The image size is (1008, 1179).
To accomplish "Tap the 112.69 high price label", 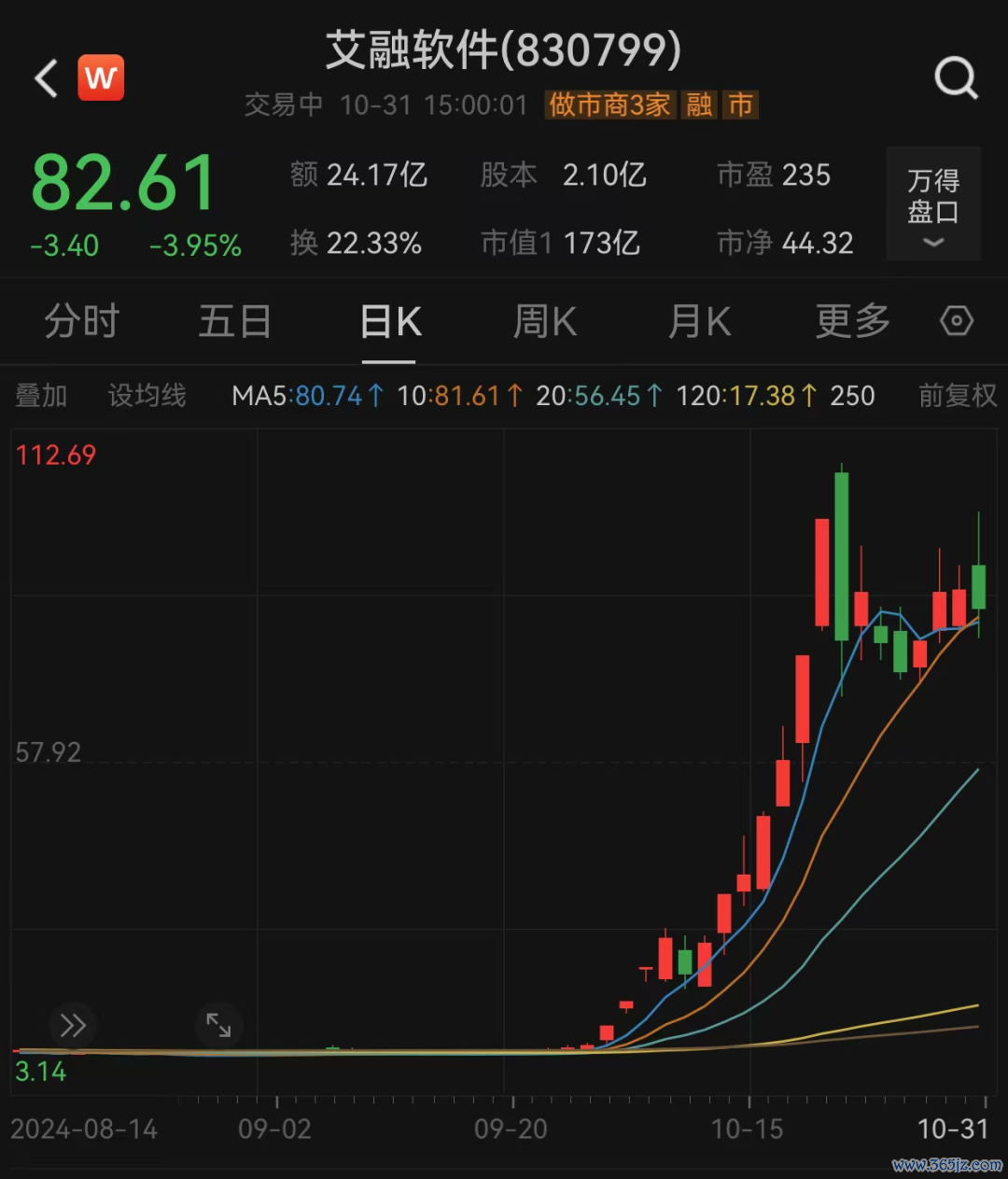I will pos(56,455).
